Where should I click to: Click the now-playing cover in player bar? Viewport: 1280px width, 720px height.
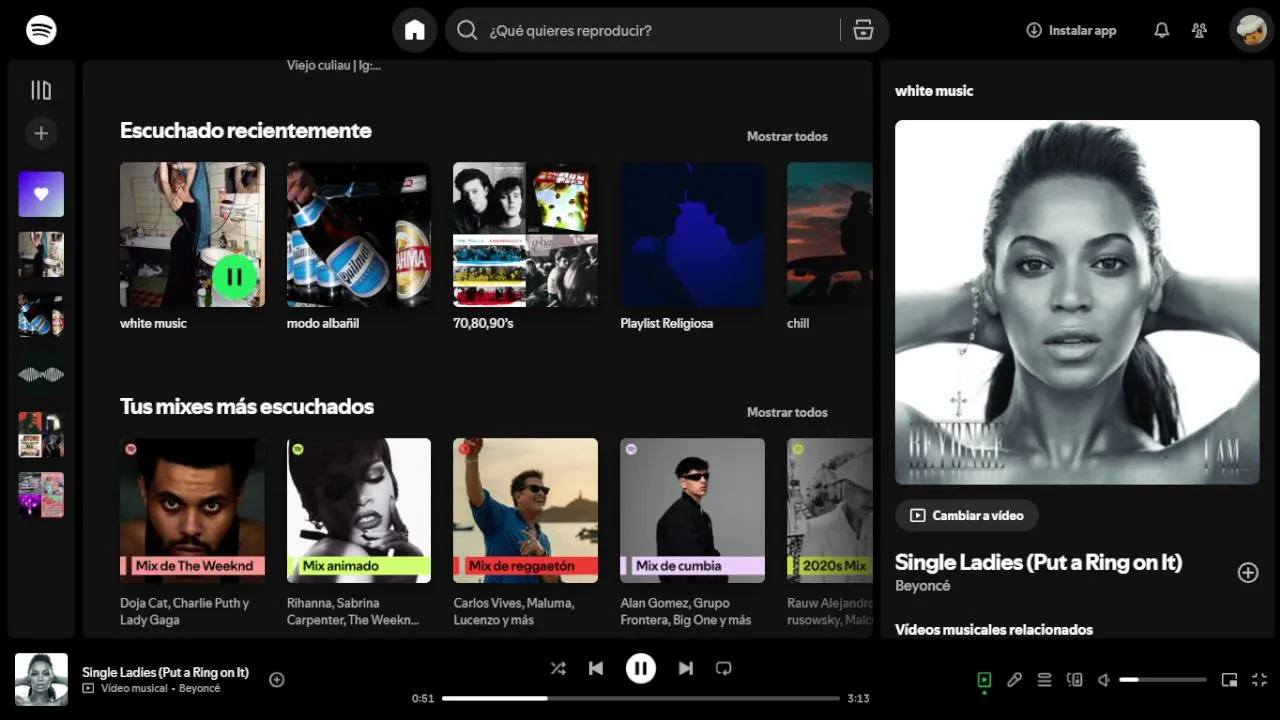point(41,680)
